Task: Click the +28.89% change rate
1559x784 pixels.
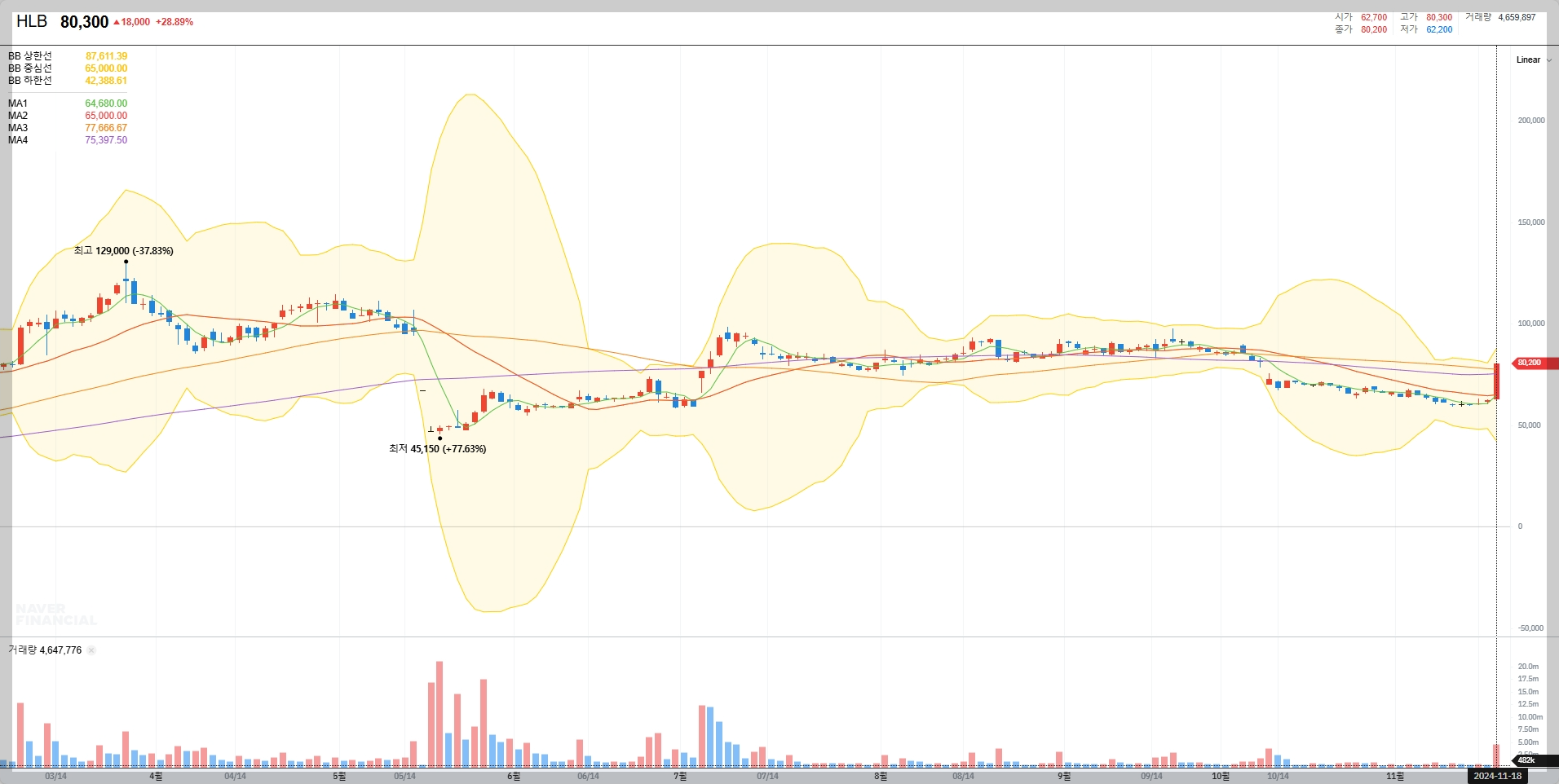Action: (174, 22)
